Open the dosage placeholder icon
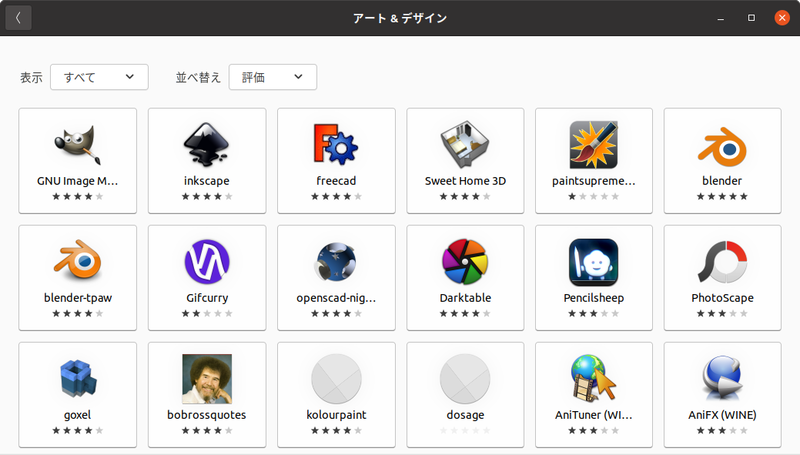 (x=465, y=378)
